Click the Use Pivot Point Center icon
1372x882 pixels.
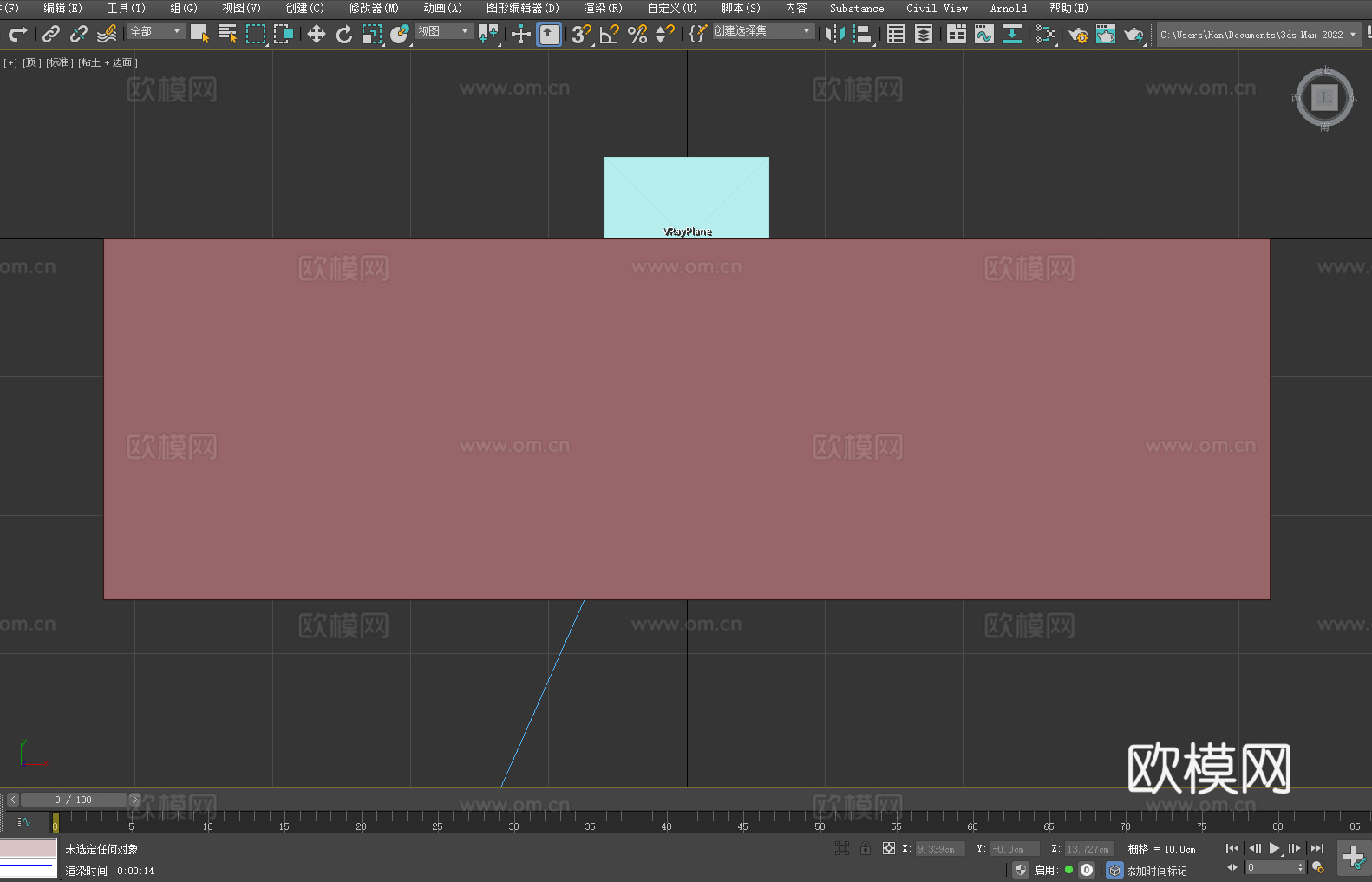488,34
